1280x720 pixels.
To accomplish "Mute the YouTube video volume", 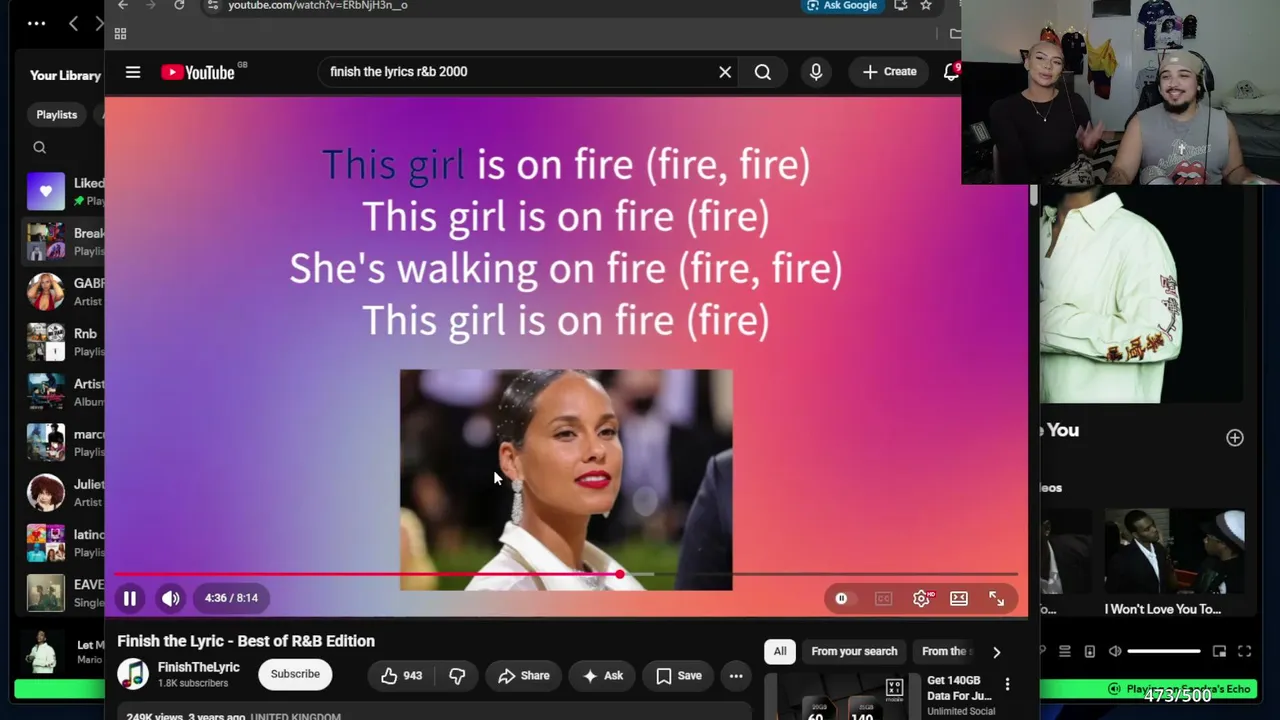I will pos(171,598).
